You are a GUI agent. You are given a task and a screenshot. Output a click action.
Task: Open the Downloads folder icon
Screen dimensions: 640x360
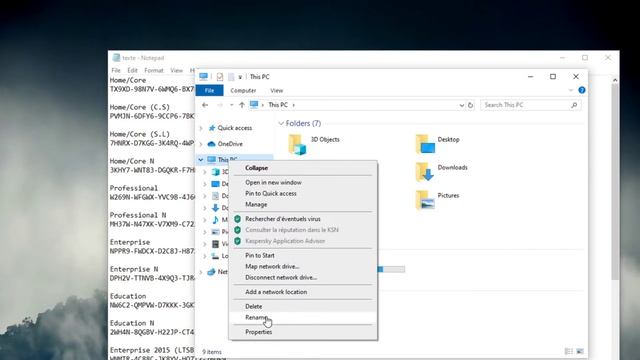click(424, 172)
